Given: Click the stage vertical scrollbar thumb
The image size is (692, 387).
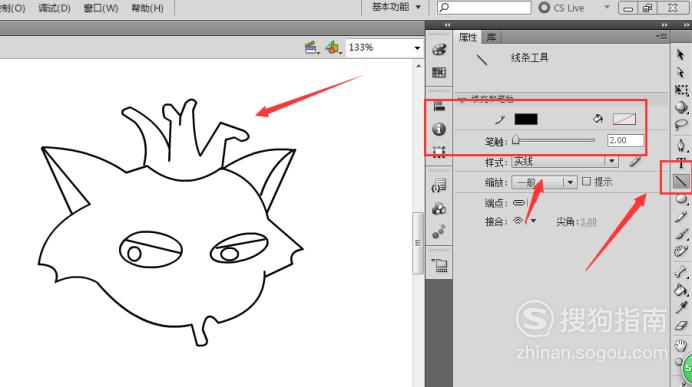Looking at the screenshot, I should tap(417, 243).
